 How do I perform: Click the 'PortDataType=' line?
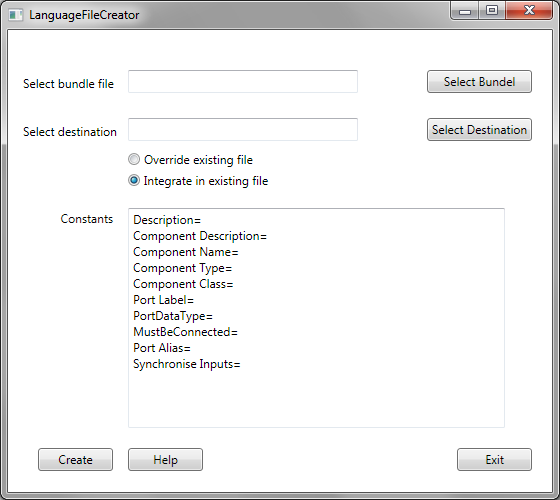(x=172, y=316)
